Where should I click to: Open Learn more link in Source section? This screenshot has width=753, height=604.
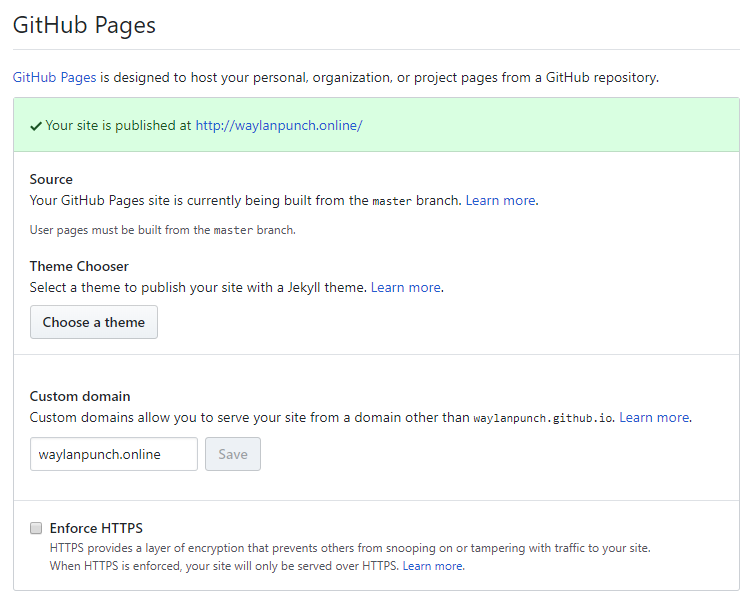[502, 200]
